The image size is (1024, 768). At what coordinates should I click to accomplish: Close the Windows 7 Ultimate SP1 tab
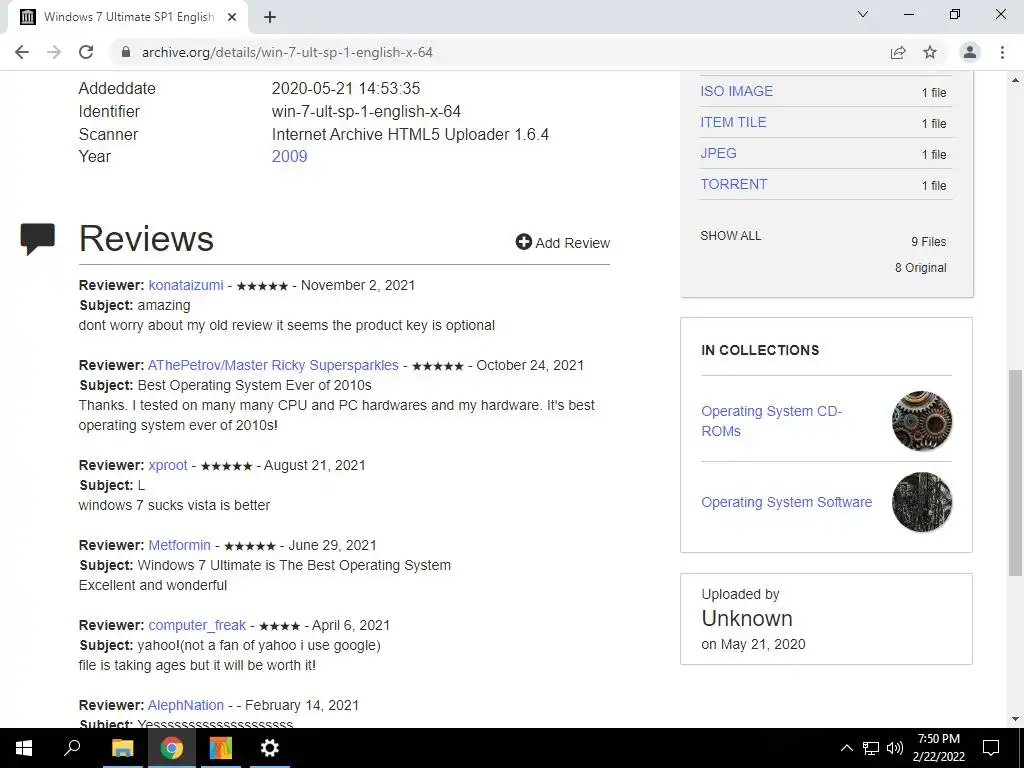[x=232, y=17]
